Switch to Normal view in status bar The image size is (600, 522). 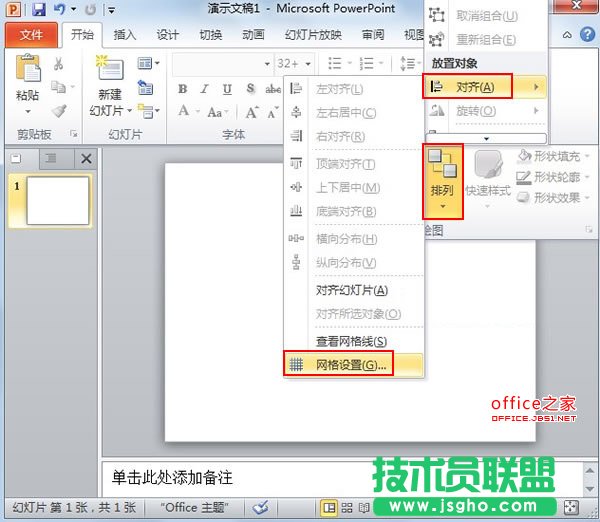[329, 508]
